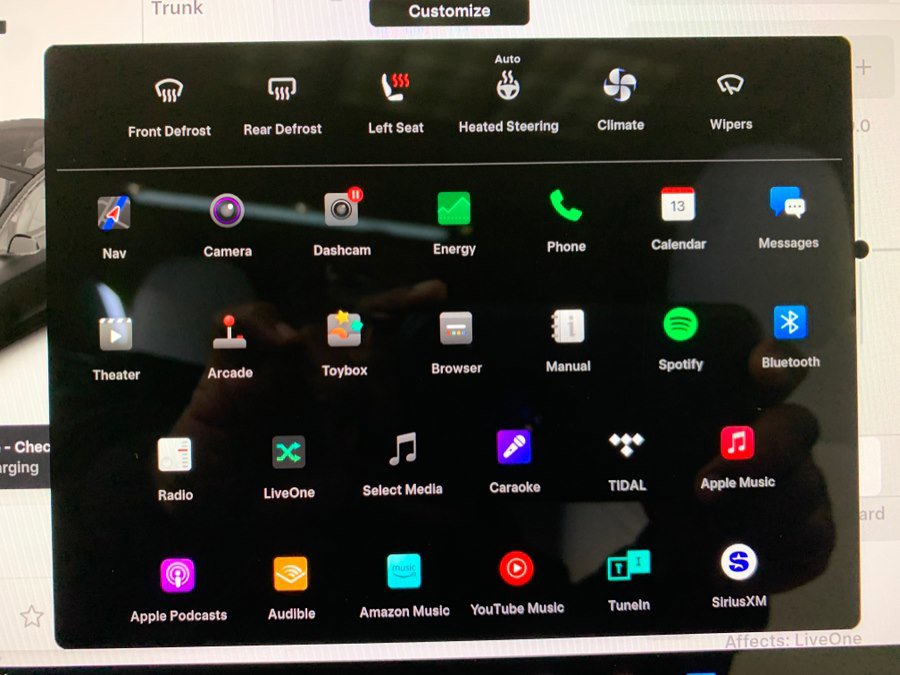Tap the Trunk label
Viewport: 900px width, 675px height.
point(177,7)
